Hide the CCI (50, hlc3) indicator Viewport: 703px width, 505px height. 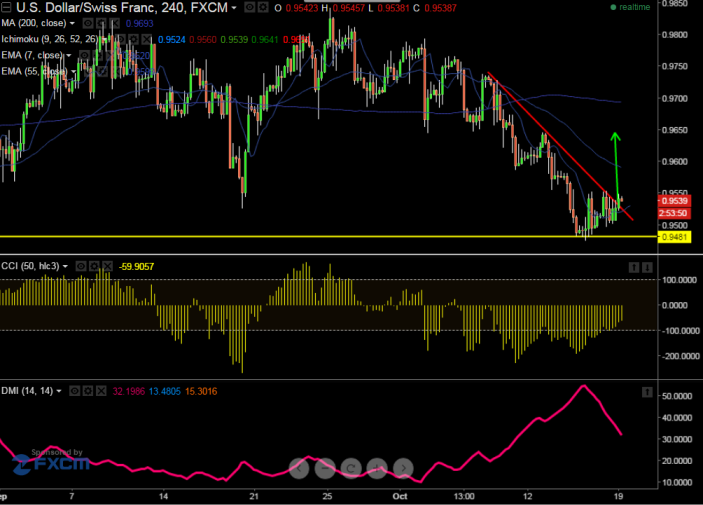[81, 266]
